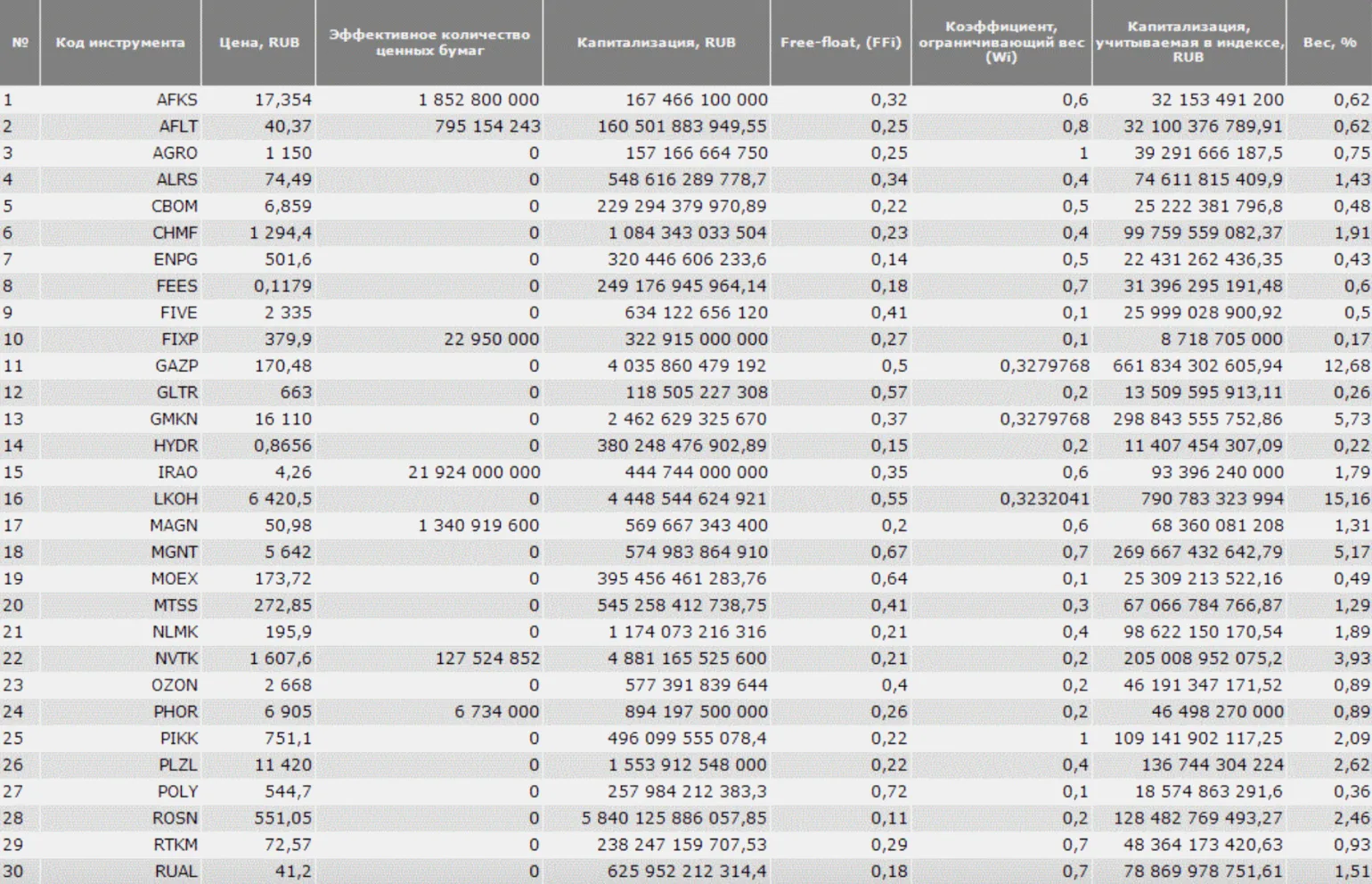
Task: Select the AFKS ticker in row 1
Action: (176, 100)
